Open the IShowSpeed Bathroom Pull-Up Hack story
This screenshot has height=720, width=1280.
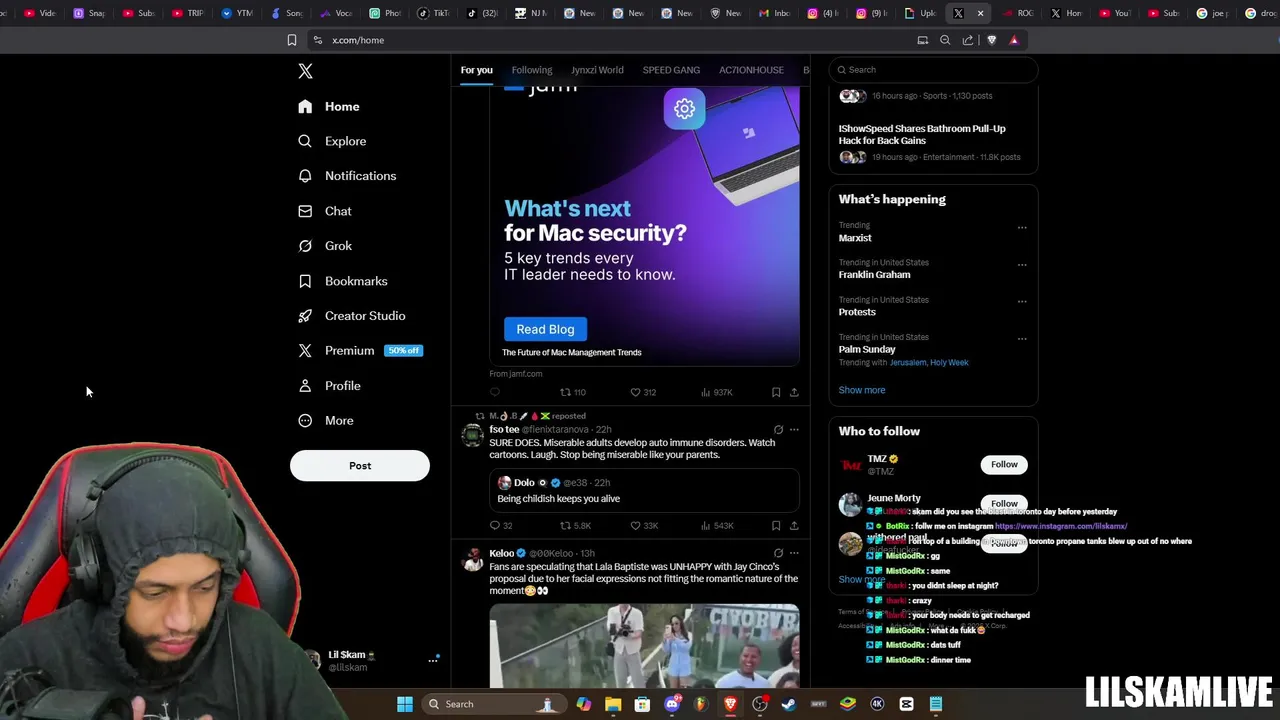[x=922, y=135]
